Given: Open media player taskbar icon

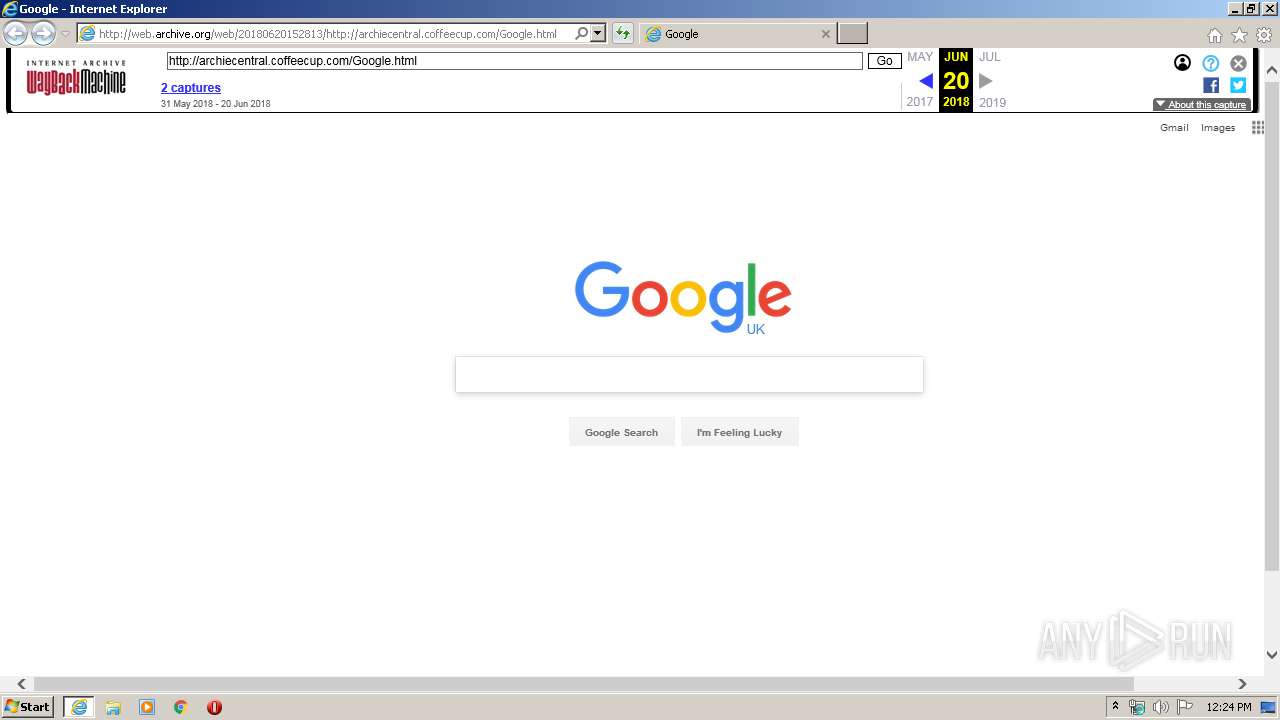Looking at the screenshot, I should point(147,707).
